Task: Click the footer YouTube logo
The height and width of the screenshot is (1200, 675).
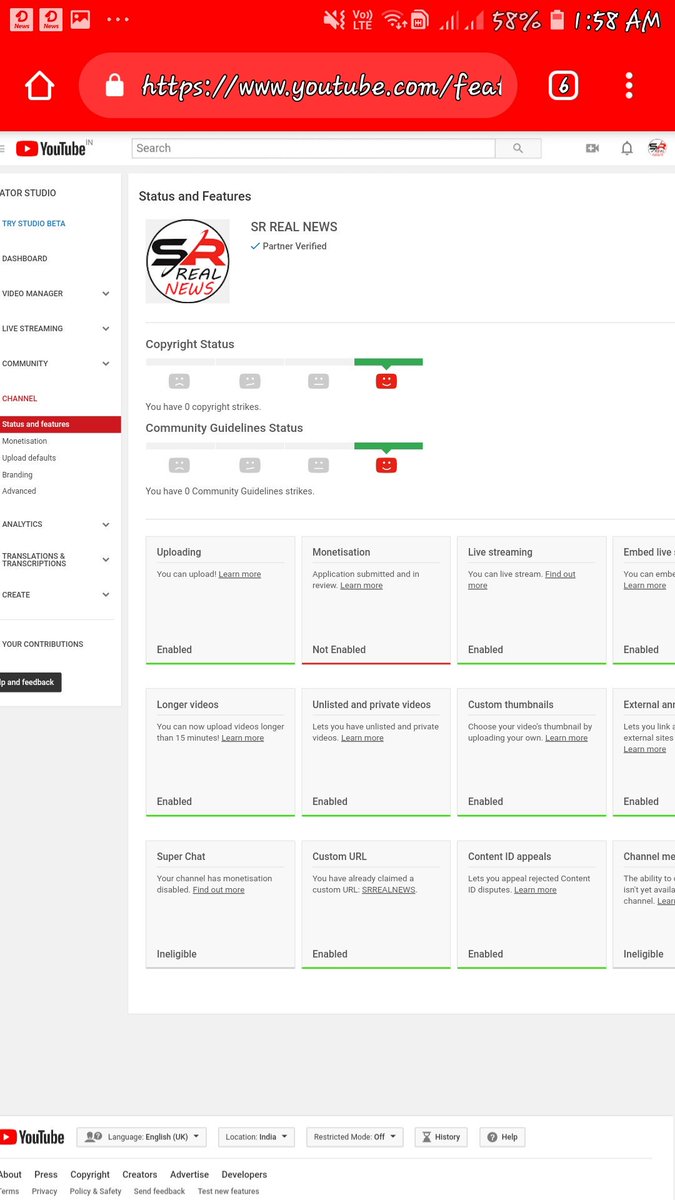Action: pos(32,1137)
